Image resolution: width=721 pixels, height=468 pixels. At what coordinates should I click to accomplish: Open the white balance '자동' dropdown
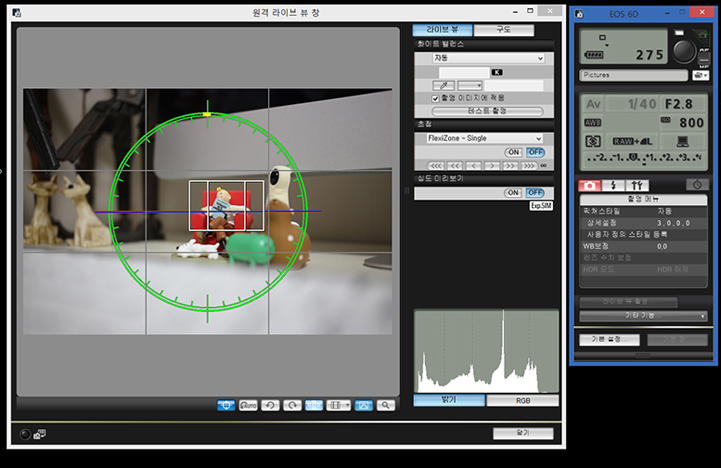[489, 58]
